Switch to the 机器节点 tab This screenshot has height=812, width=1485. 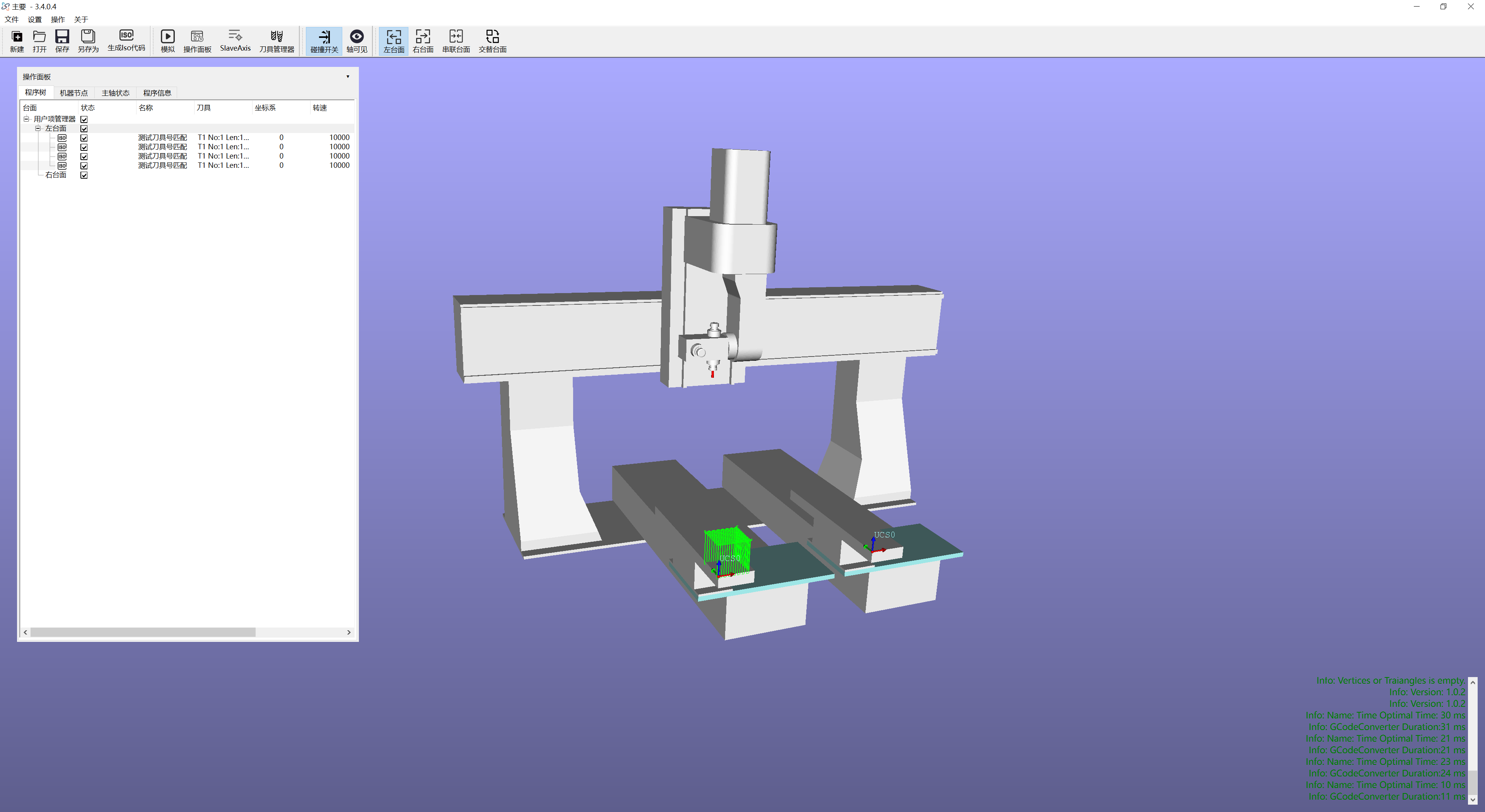coord(74,93)
